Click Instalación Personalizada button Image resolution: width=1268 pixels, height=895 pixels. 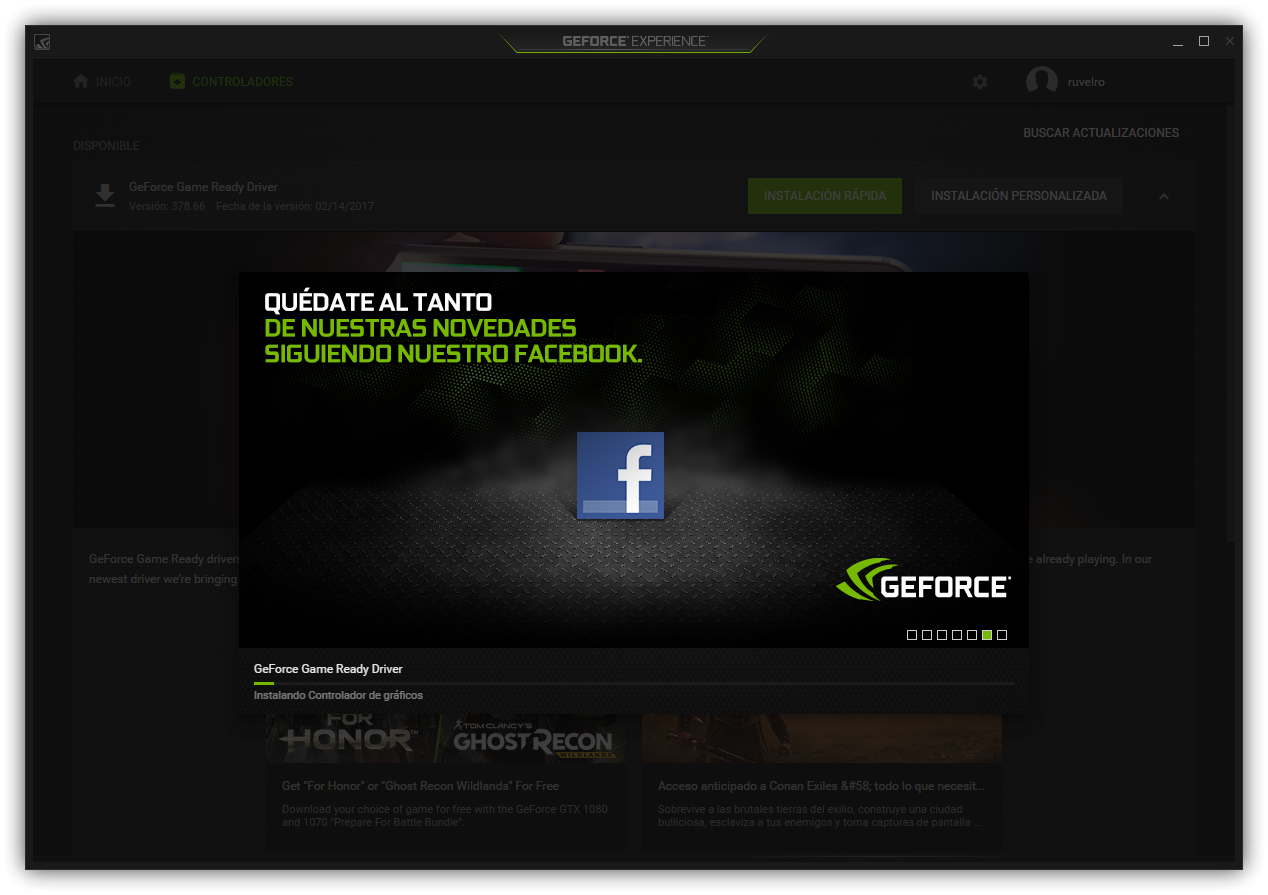click(1019, 196)
